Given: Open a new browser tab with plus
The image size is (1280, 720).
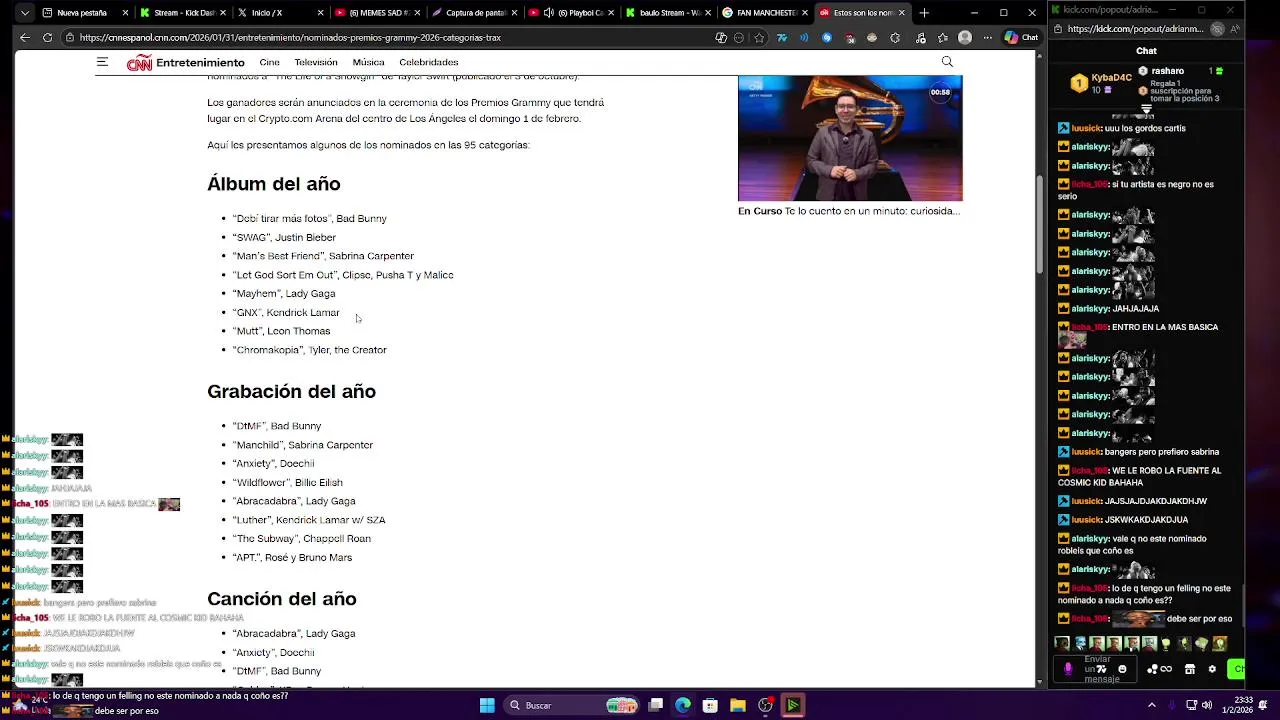Looking at the screenshot, I should [x=924, y=13].
